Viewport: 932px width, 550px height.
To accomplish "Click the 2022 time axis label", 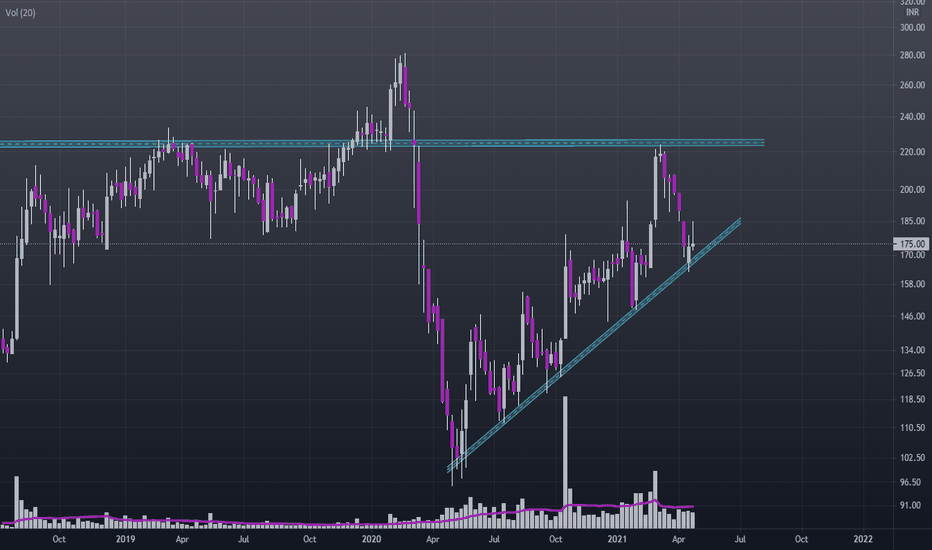I will 863,539.
